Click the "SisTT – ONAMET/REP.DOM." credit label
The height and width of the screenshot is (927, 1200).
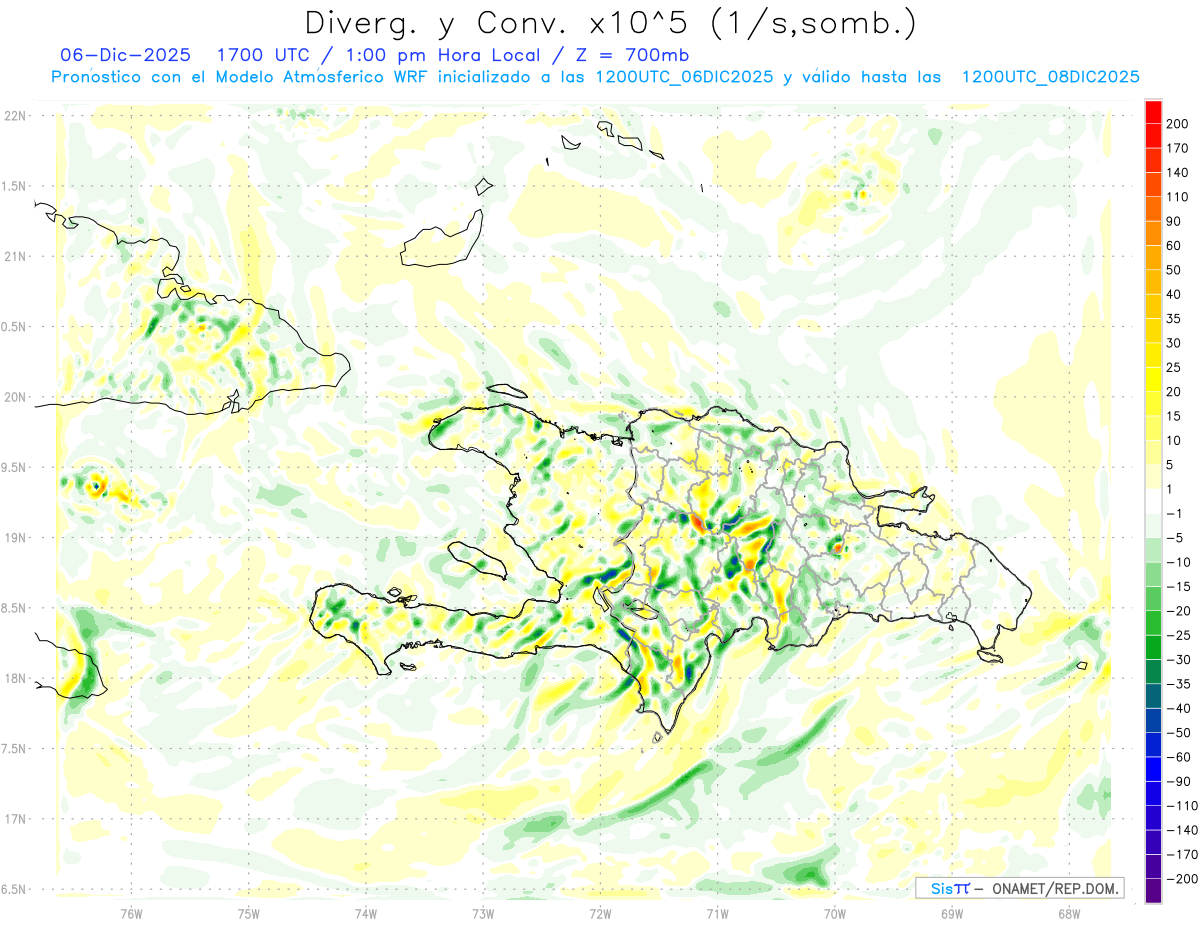(x=1020, y=888)
